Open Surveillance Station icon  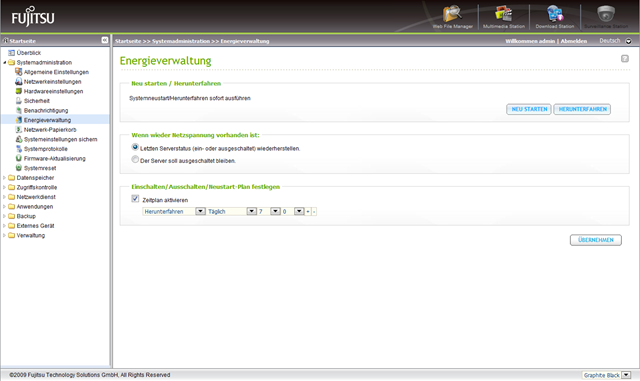[x=606, y=14]
